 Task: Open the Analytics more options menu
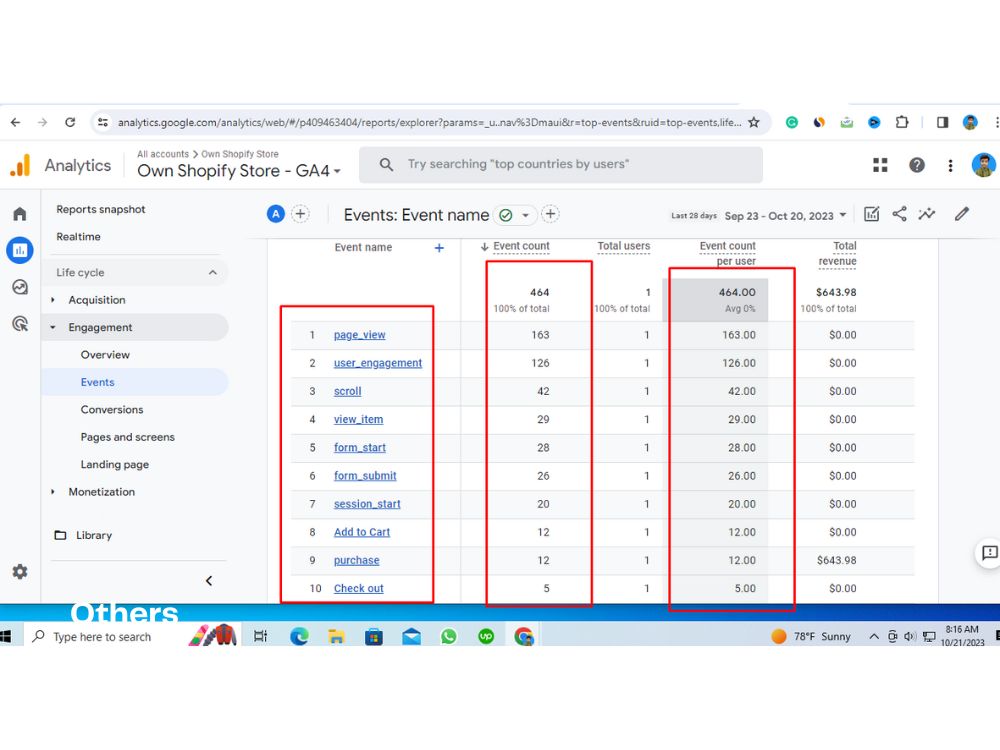(x=950, y=165)
